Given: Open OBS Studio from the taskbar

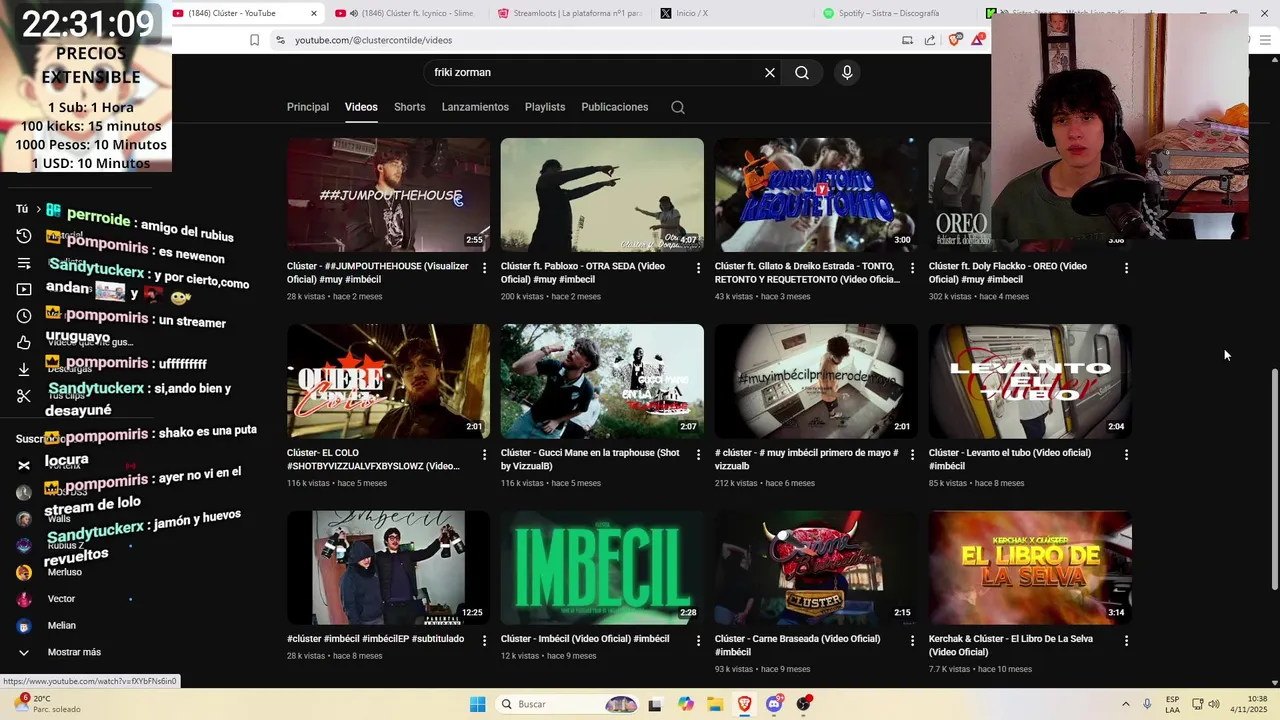Looking at the screenshot, I should [x=804, y=704].
